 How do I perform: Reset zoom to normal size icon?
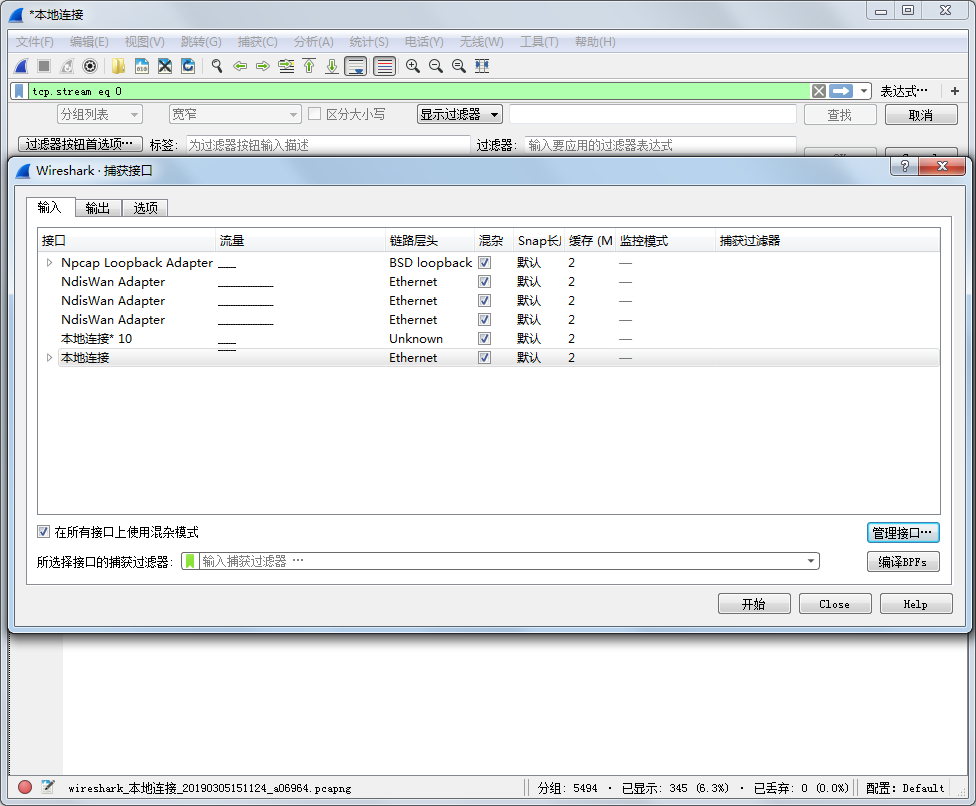click(x=459, y=66)
